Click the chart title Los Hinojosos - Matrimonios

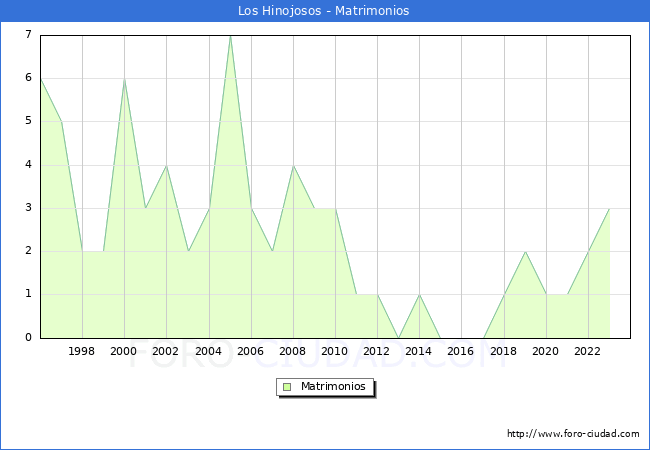[324, 11]
